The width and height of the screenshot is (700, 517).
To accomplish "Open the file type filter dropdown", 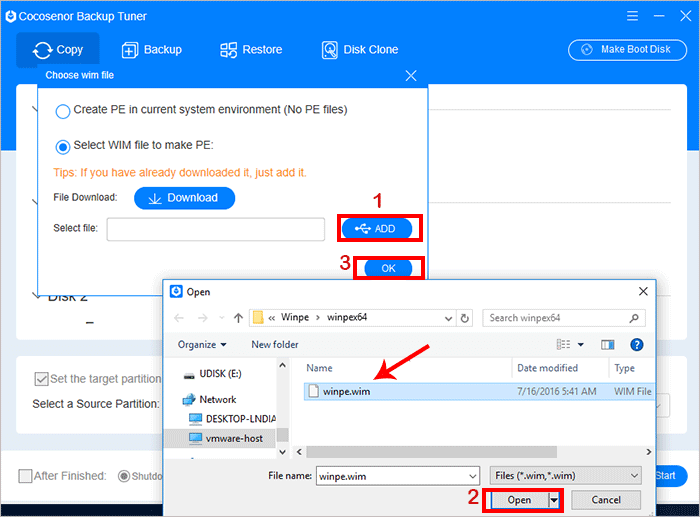I will point(566,476).
